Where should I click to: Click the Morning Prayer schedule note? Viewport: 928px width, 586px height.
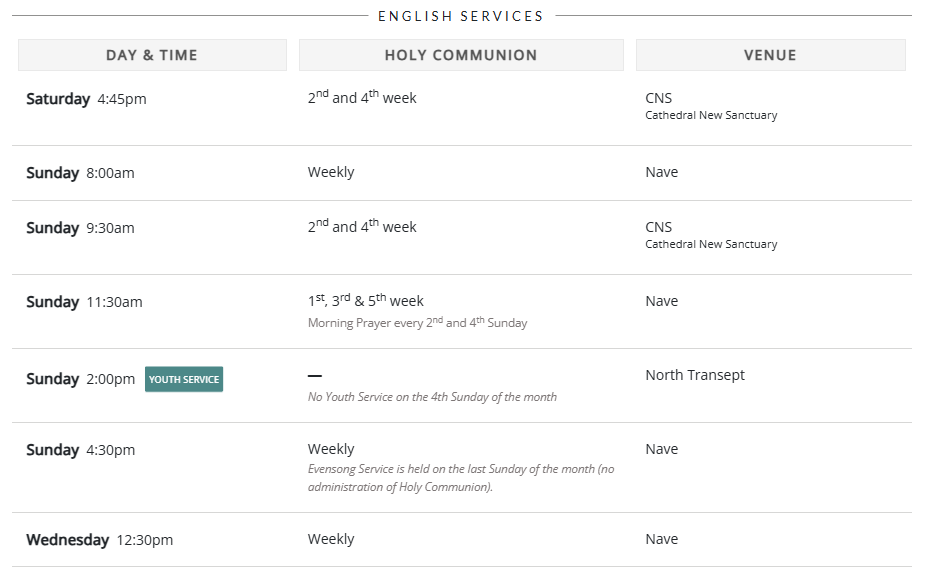[417, 323]
